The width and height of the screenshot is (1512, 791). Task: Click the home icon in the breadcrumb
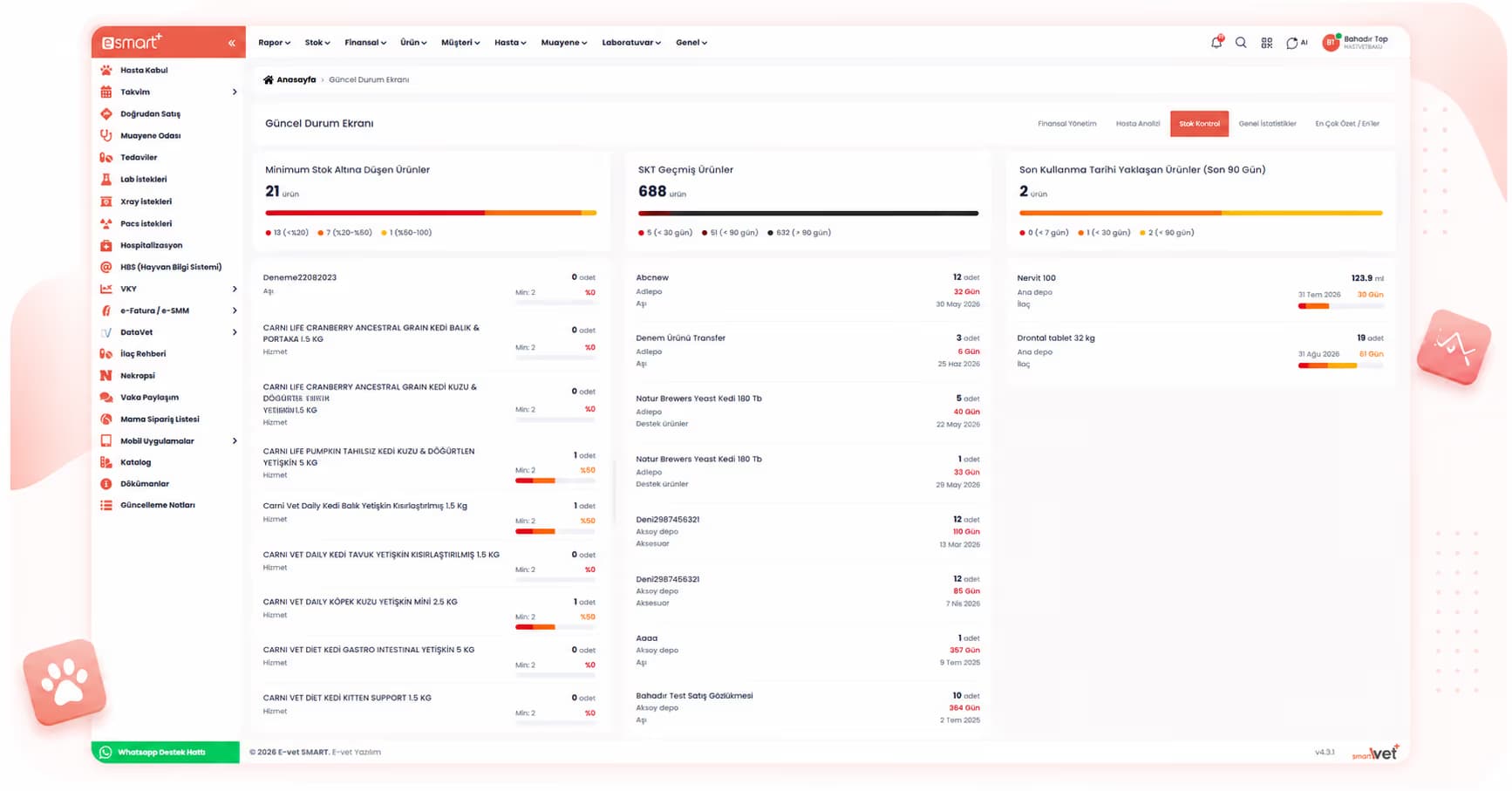[269, 79]
